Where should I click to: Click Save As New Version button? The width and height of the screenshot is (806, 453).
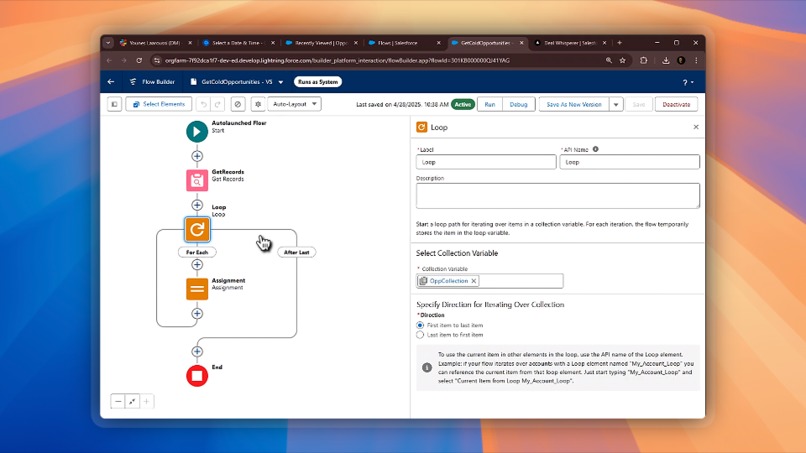[x=574, y=104]
